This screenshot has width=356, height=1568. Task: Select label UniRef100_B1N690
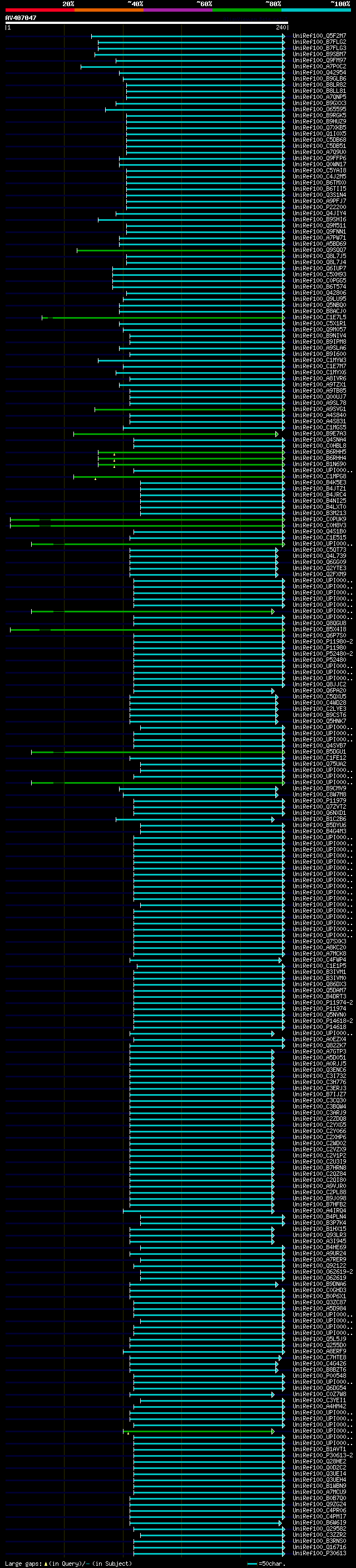tap(319, 464)
